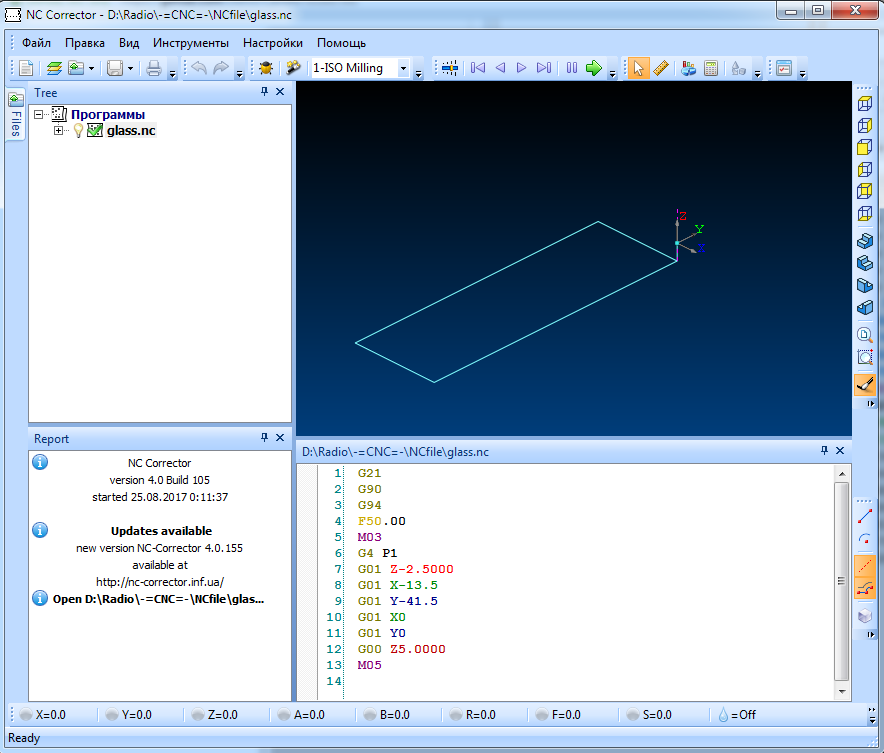
Task: Open the Вид menu
Action: (129, 43)
